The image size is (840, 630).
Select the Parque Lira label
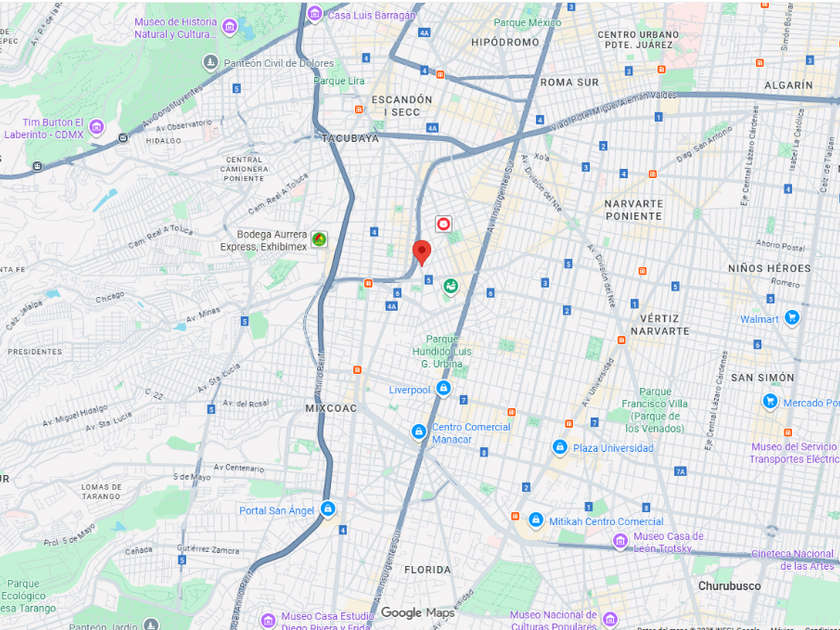pos(339,81)
